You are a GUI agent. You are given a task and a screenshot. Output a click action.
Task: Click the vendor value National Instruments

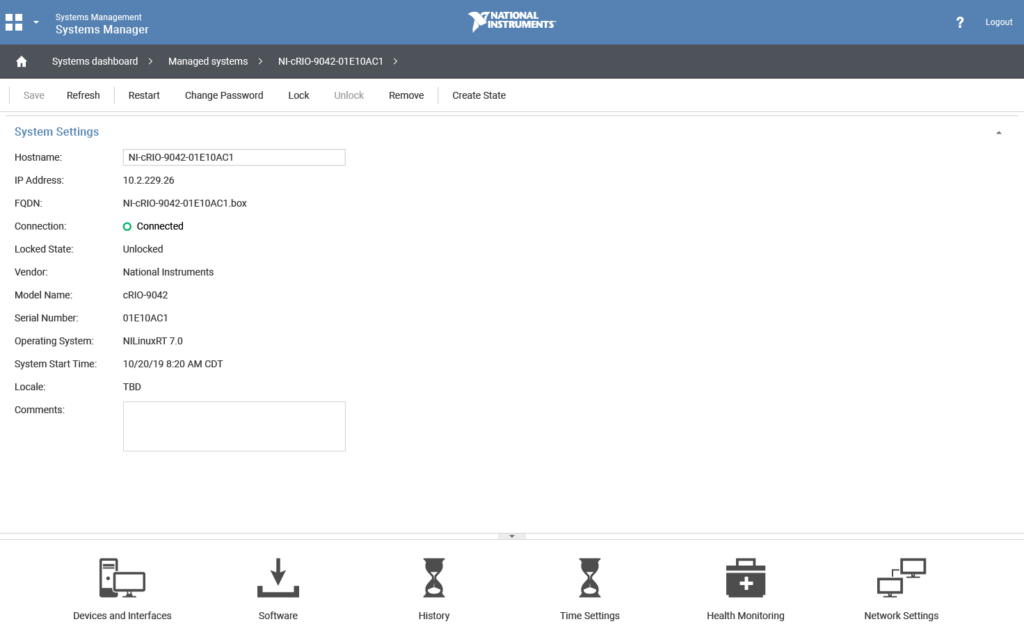pos(168,272)
